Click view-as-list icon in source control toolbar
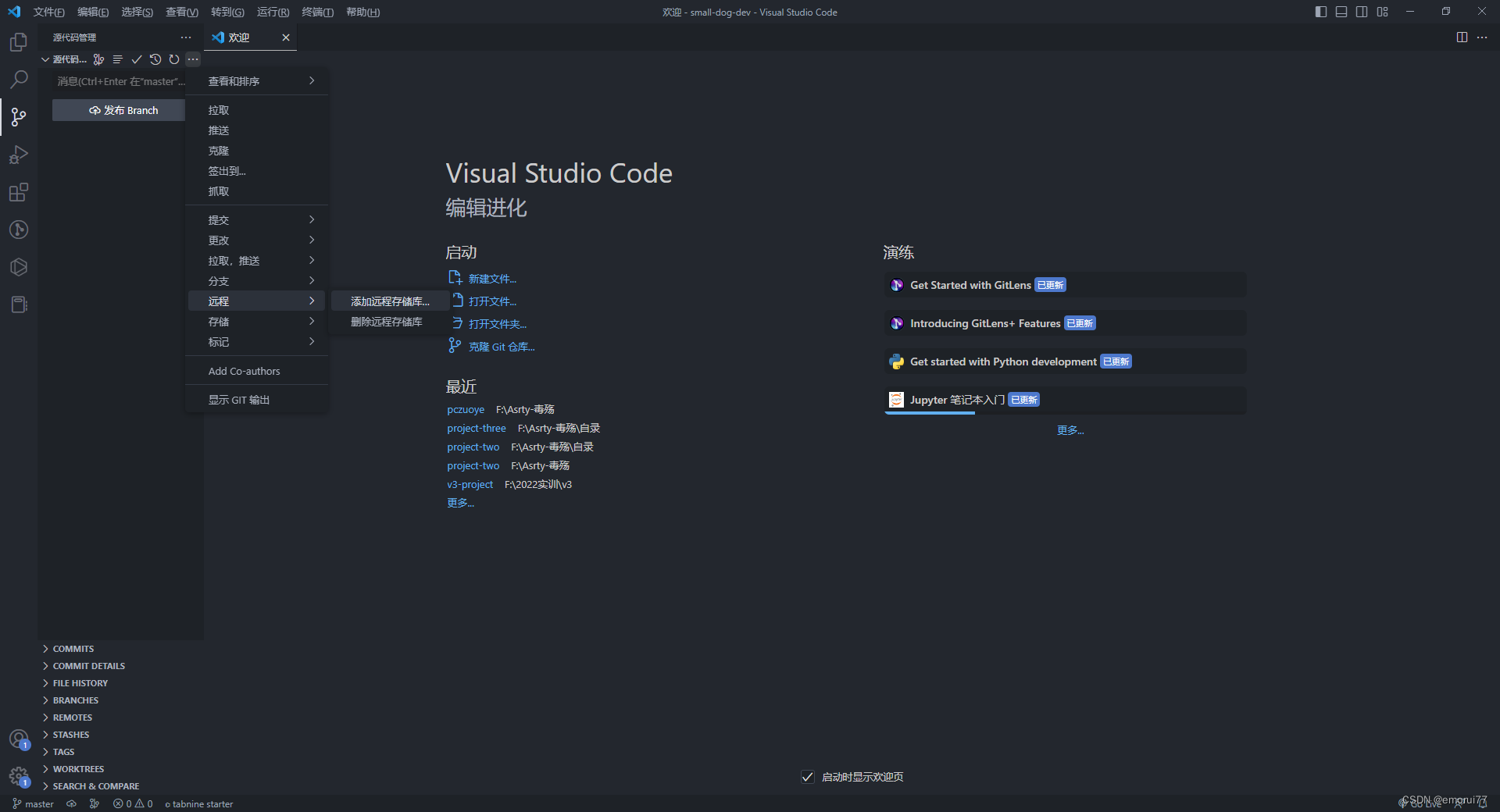 (x=117, y=59)
